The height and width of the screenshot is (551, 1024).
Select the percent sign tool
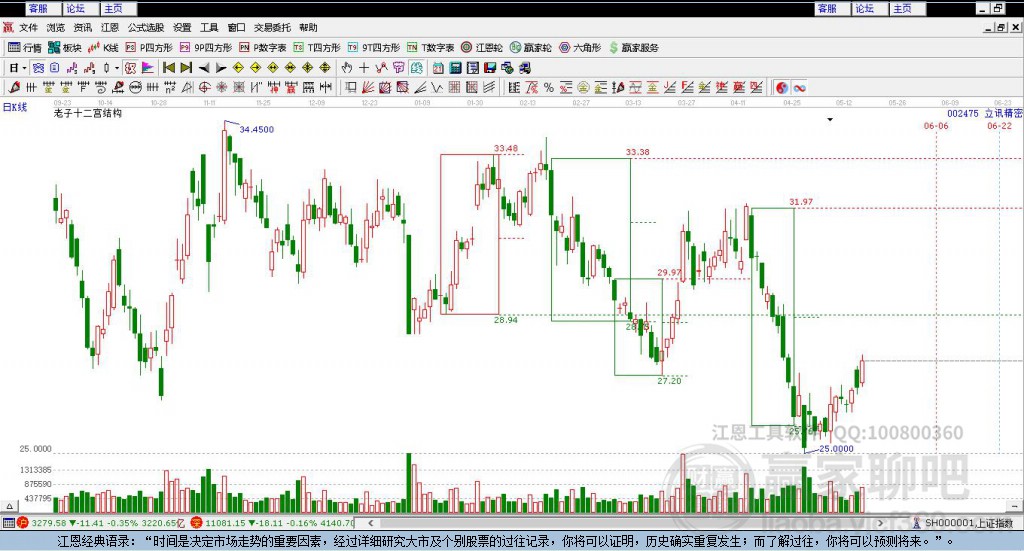(x=549, y=87)
